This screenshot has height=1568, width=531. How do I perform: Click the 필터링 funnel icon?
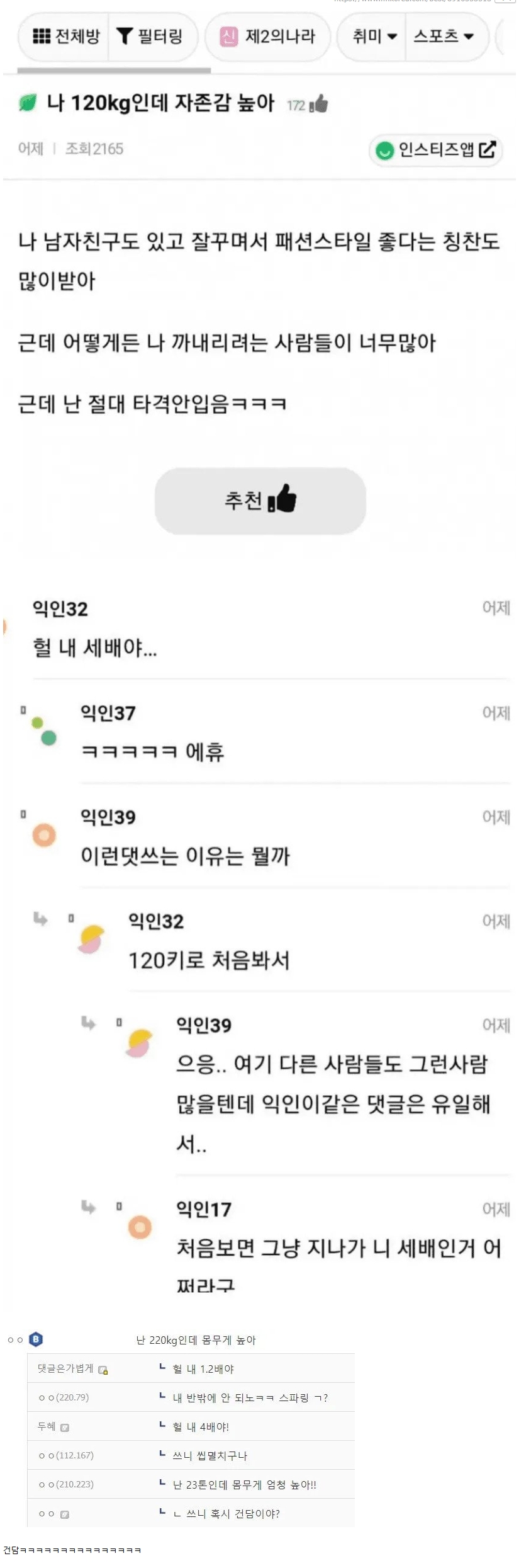point(125,37)
